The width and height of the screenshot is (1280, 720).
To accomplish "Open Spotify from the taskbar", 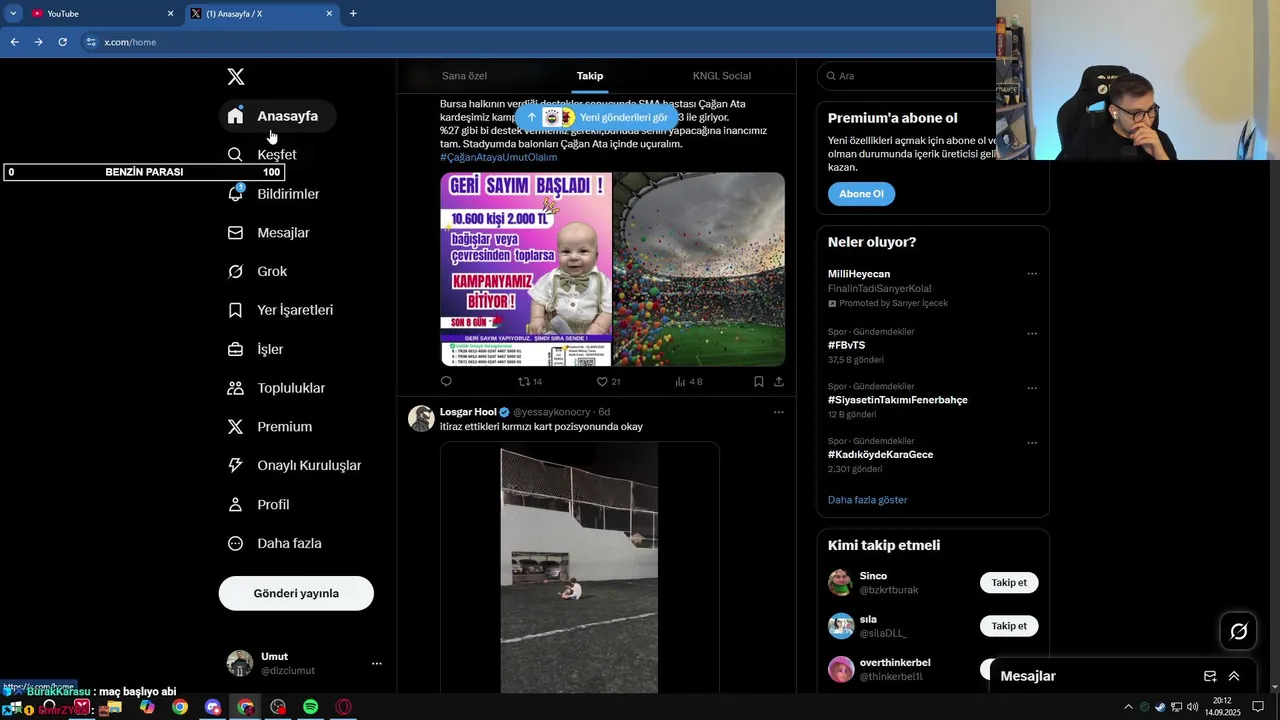I will tap(311, 707).
